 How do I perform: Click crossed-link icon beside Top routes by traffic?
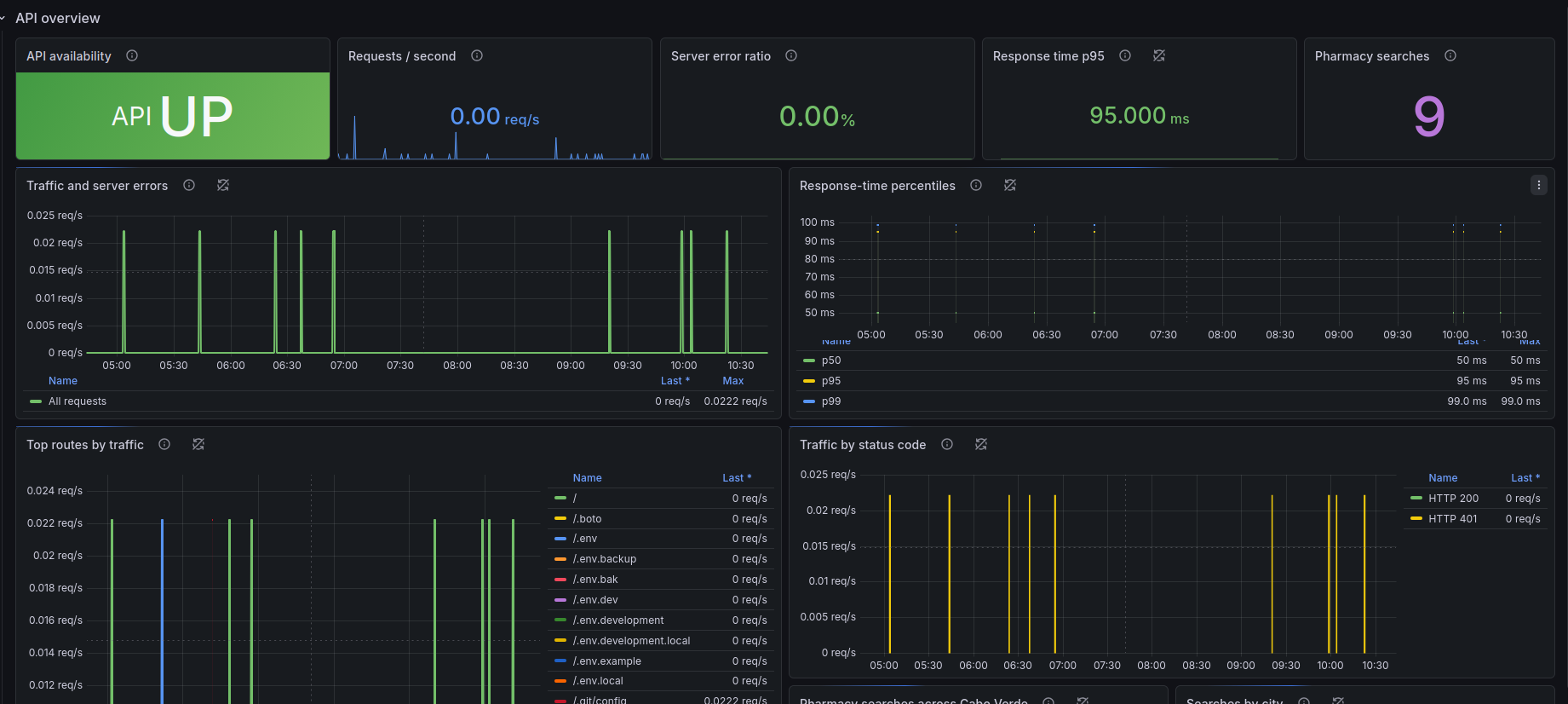coord(198,444)
